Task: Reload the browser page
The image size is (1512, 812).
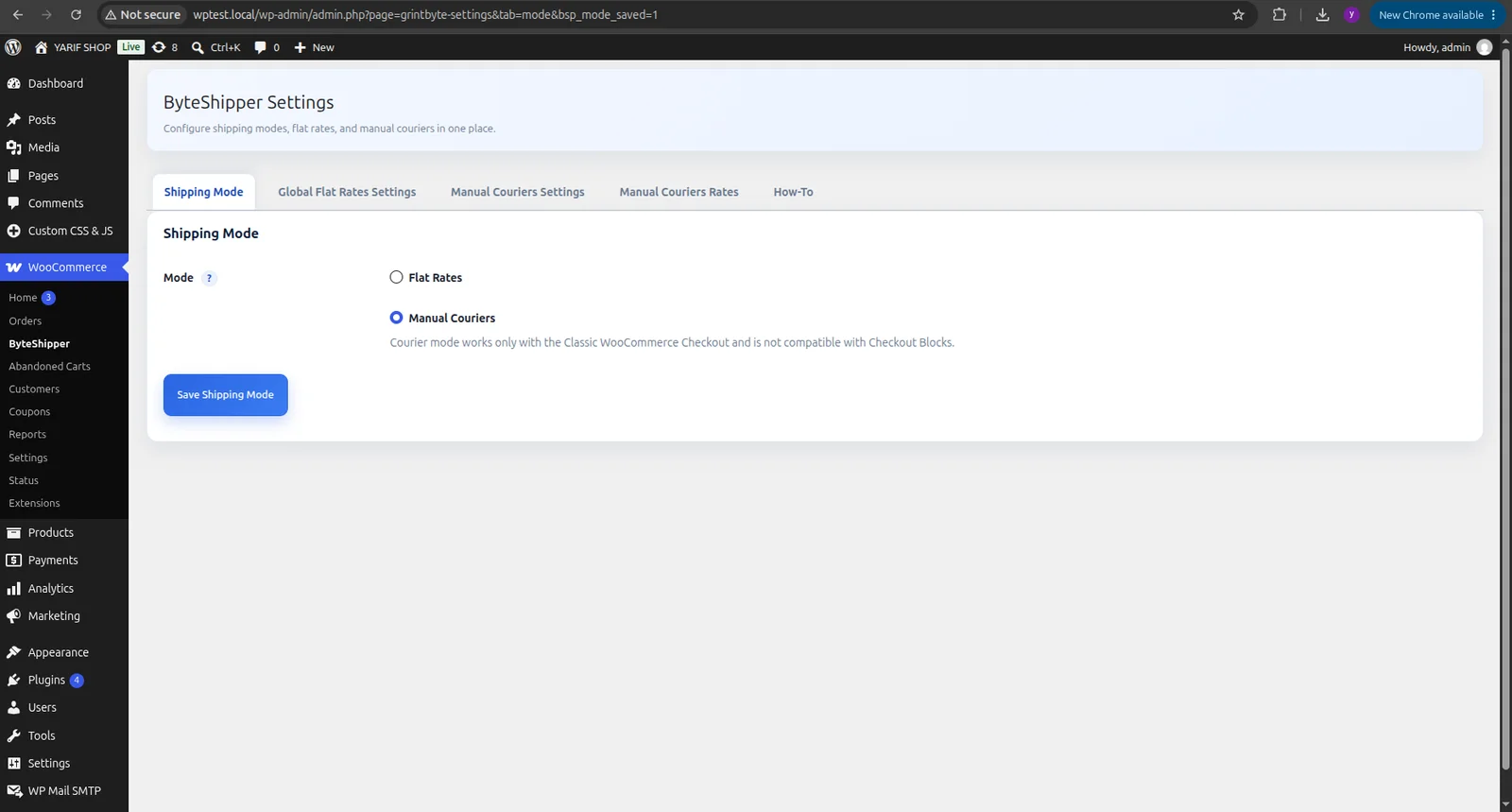Action: pyautogui.click(x=76, y=15)
